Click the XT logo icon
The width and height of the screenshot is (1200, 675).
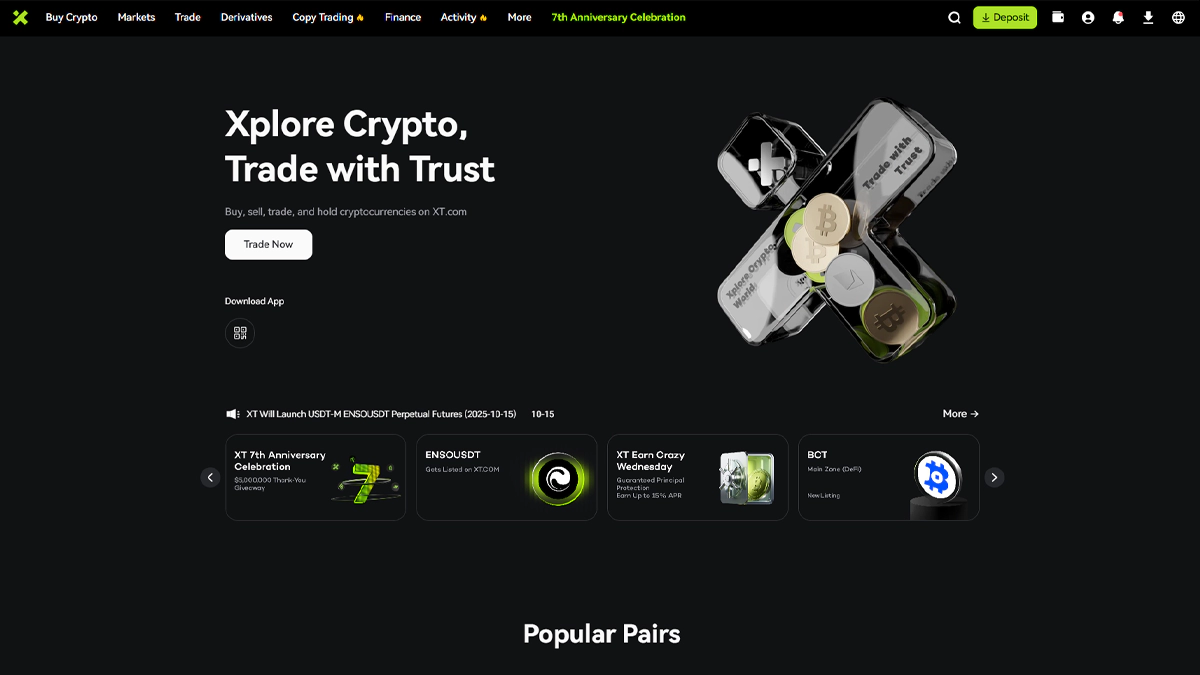point(20,17)
